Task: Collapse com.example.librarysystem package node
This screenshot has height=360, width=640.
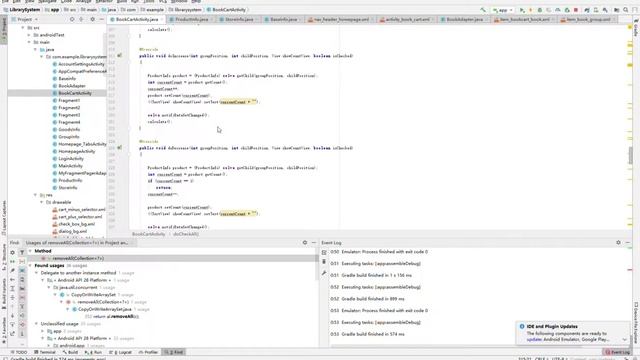Action: pyautogui.click(x=41, y=57)
